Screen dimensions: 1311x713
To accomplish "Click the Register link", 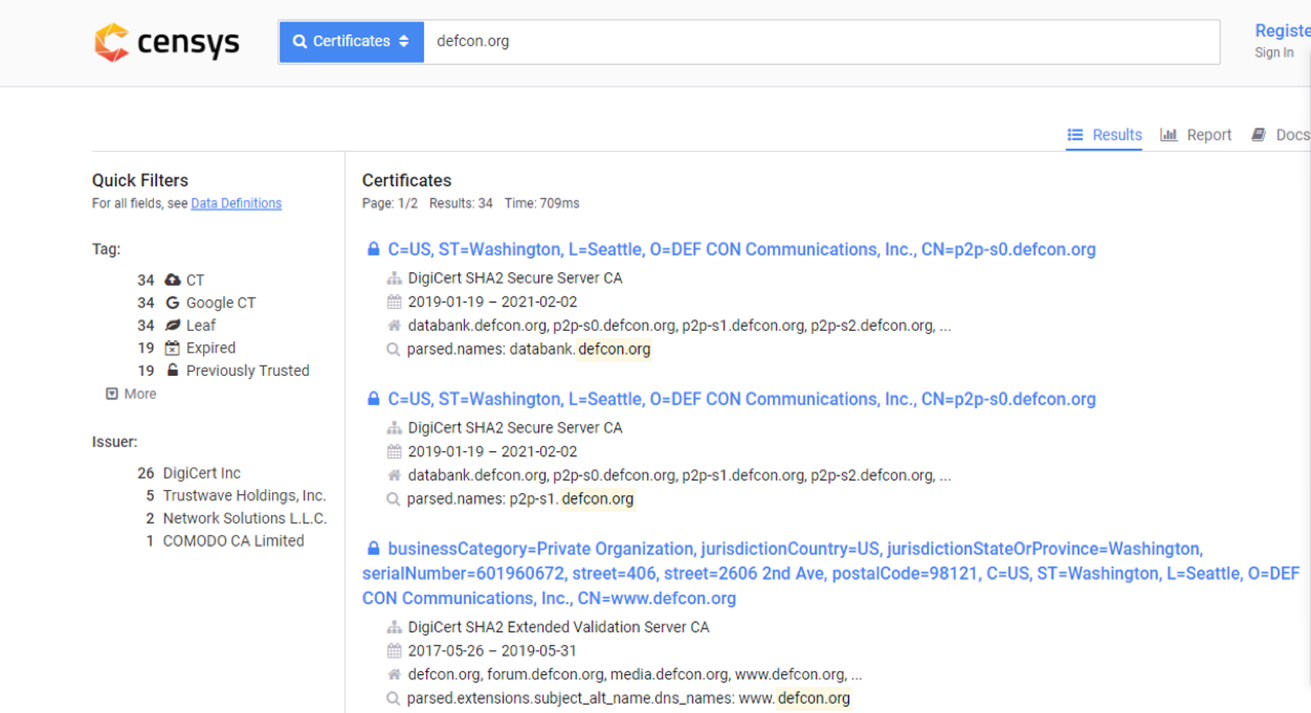I will coord(1281,31).
